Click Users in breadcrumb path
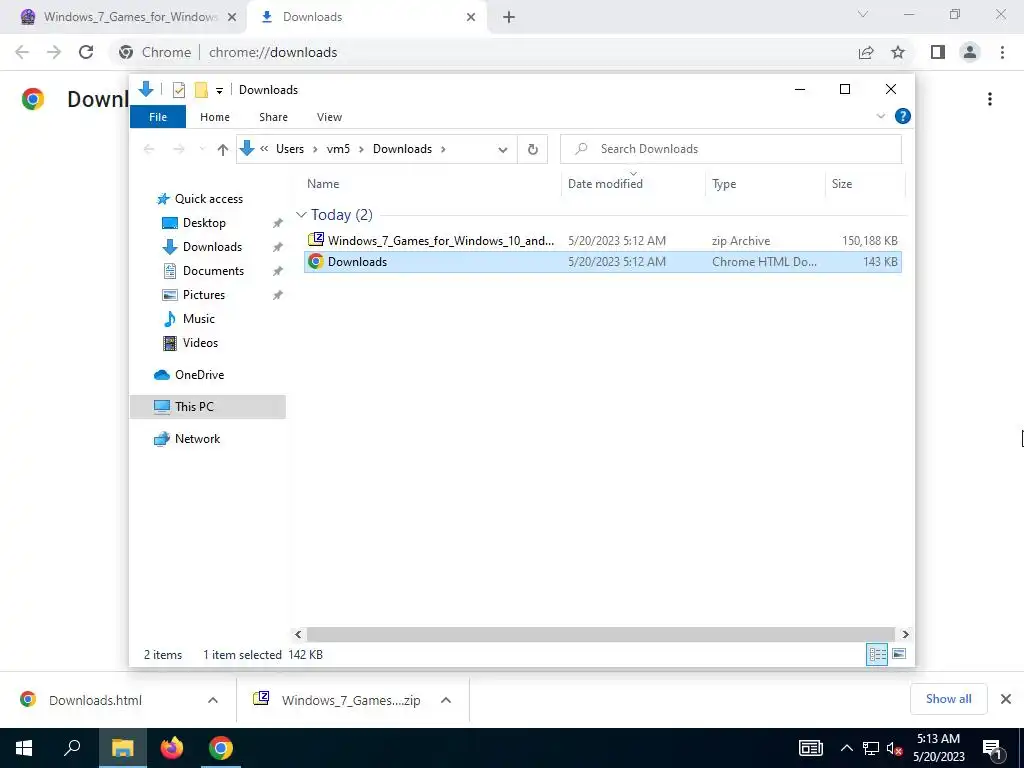 point(290,149)
